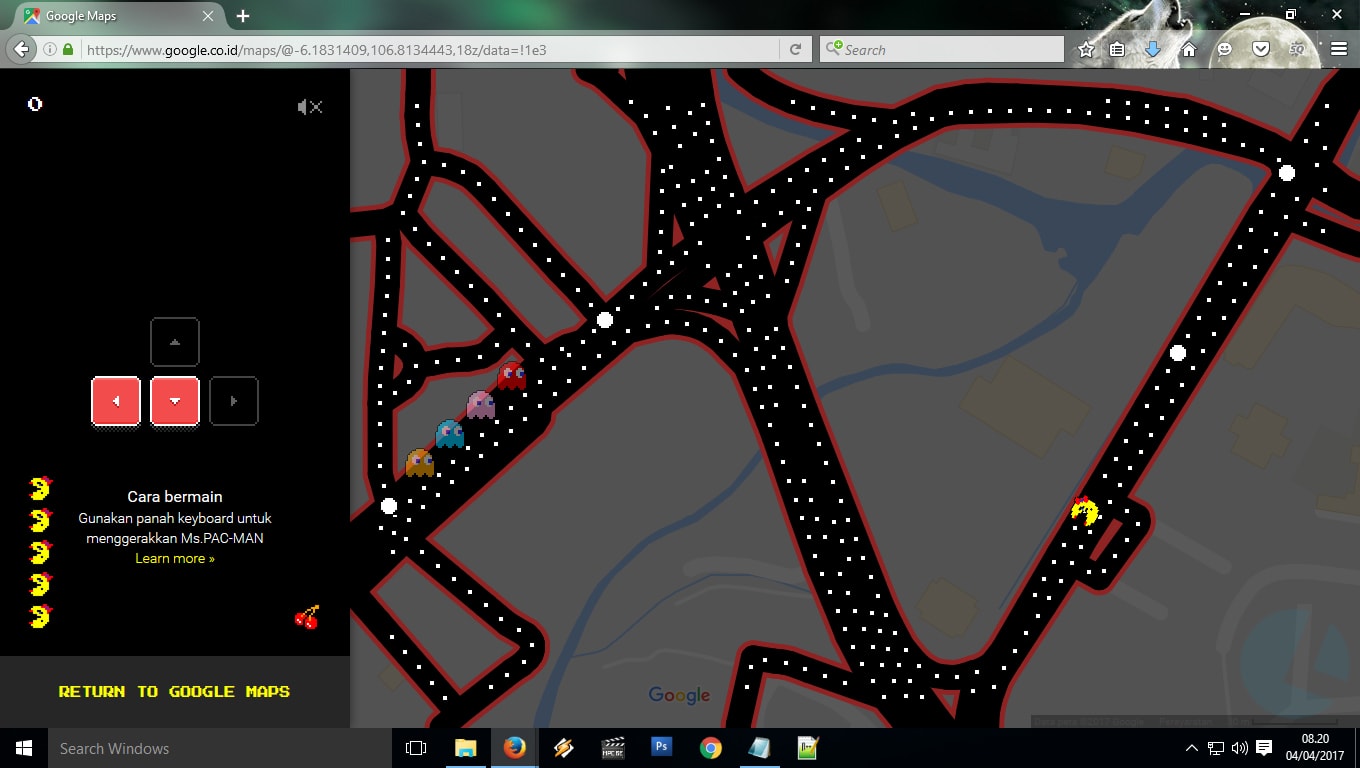Image resolution: width=1360 pixels, height=768 pixels.
Task: Bookmark this page with the star icon
Action: [x=1087, y=49]
